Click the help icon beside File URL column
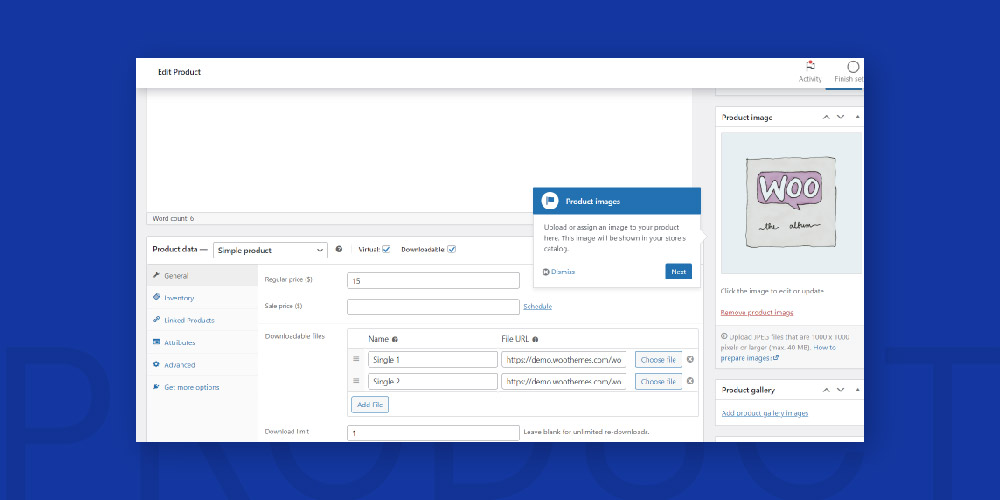Image resolution: width=1000 pixels, height=500 pixels. (535, 339)
